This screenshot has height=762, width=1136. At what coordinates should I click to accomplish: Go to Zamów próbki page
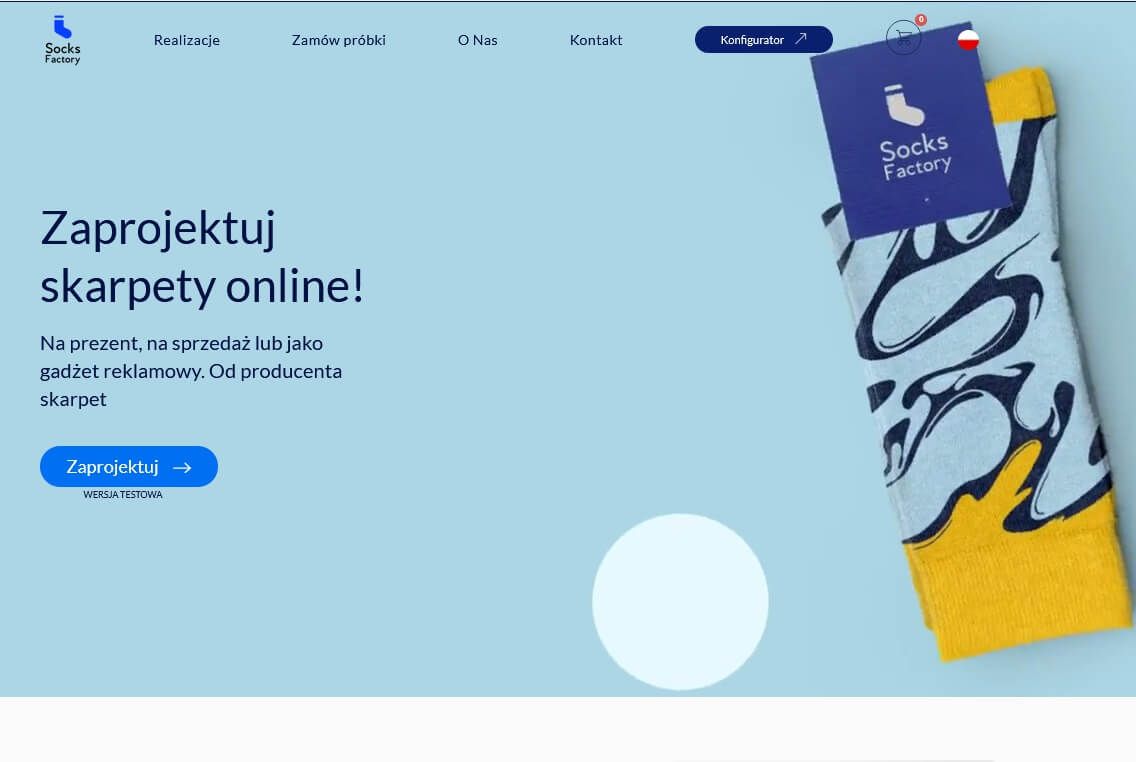pos(338,40)
